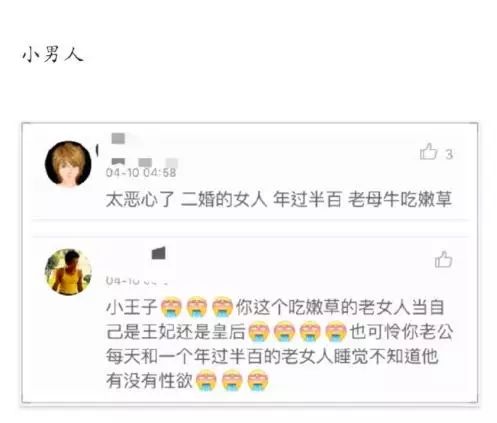Click the crying emoji before 也可怜你老公

tap(336, 331)
